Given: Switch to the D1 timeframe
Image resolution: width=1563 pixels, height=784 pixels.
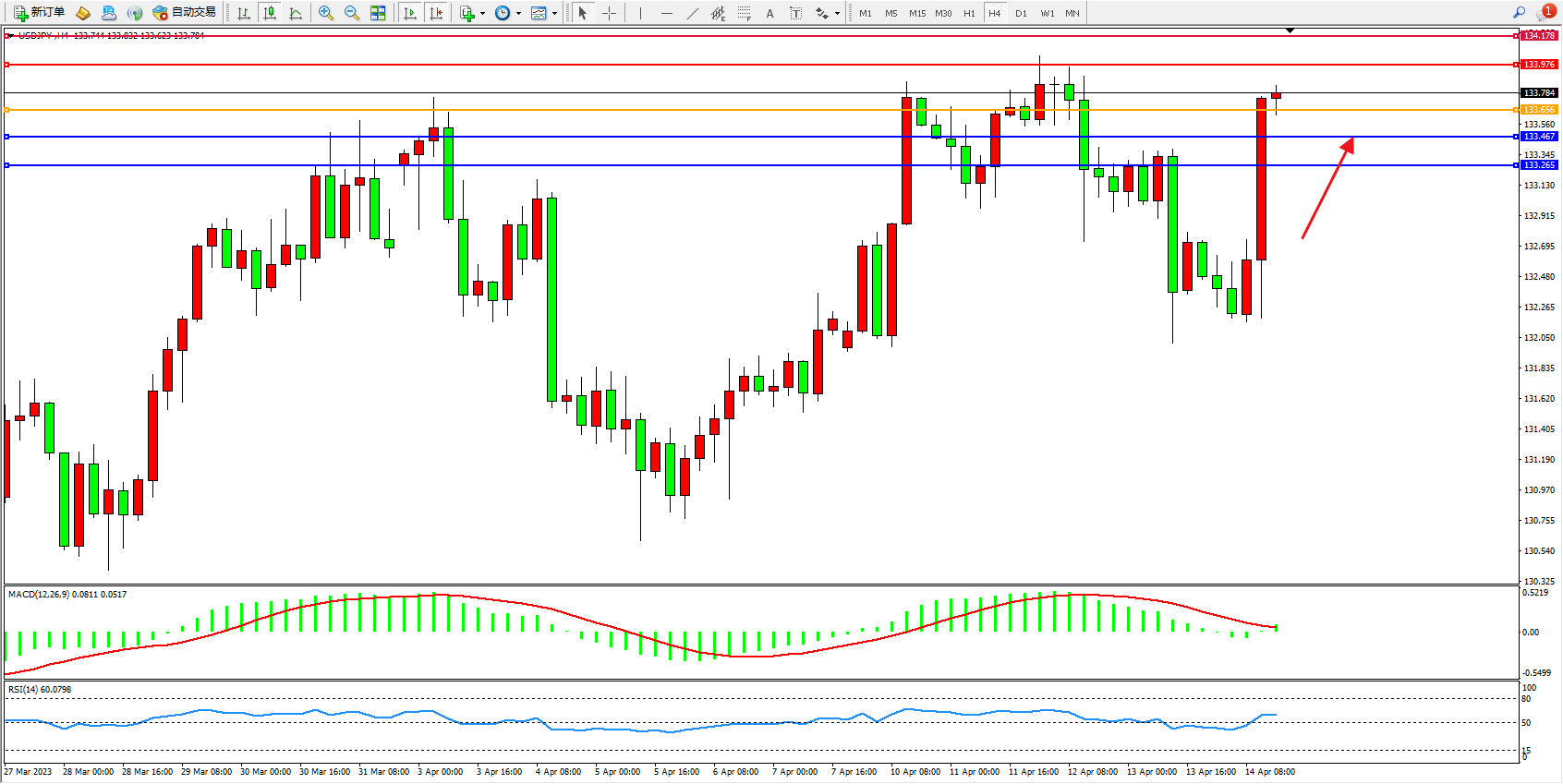Looking at the screenshot, I should [1021, 13].
